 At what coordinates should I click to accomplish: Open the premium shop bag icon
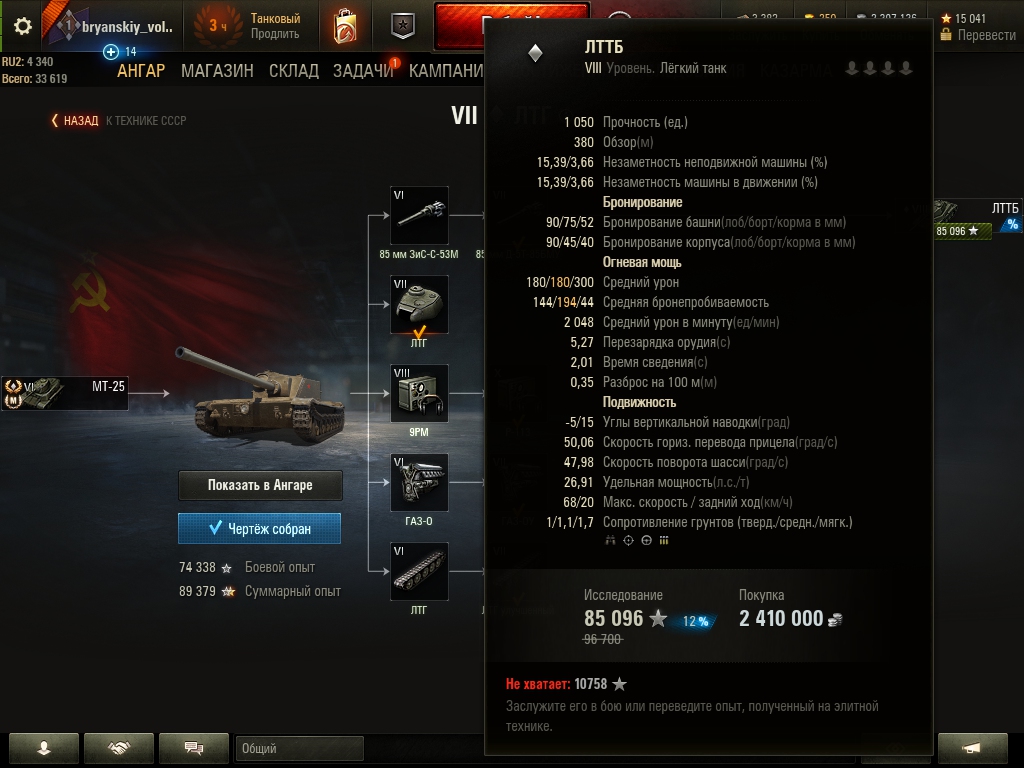(x=345, y=26)
